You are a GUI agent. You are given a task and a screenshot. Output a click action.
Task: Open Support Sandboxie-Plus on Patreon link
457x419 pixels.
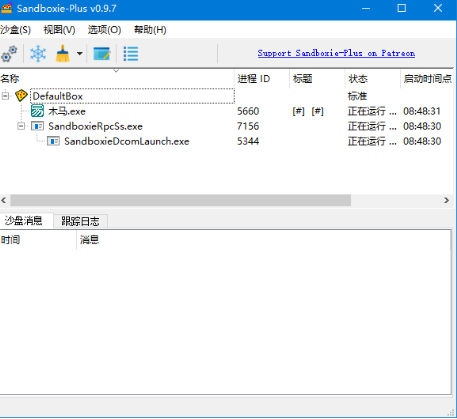tap(336, 53)
